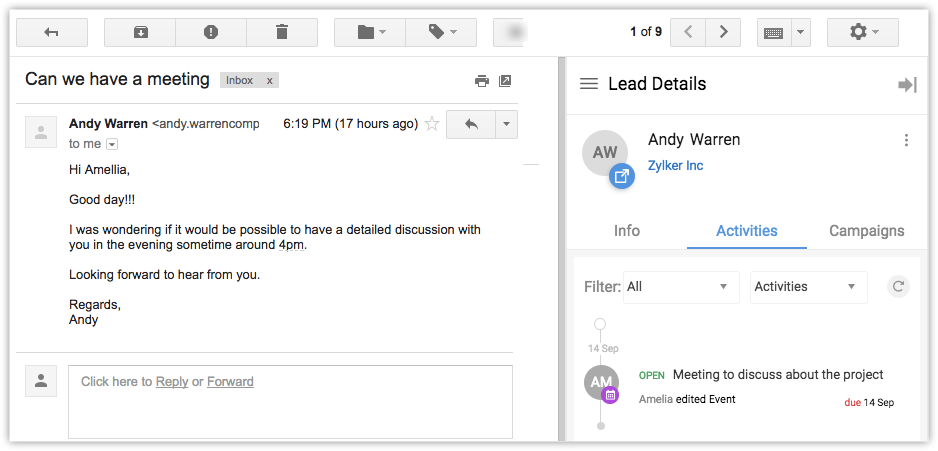This screenshot has height=451, width=938.
Task: Click the back to inbox arrow
Action: coord(52,32)
